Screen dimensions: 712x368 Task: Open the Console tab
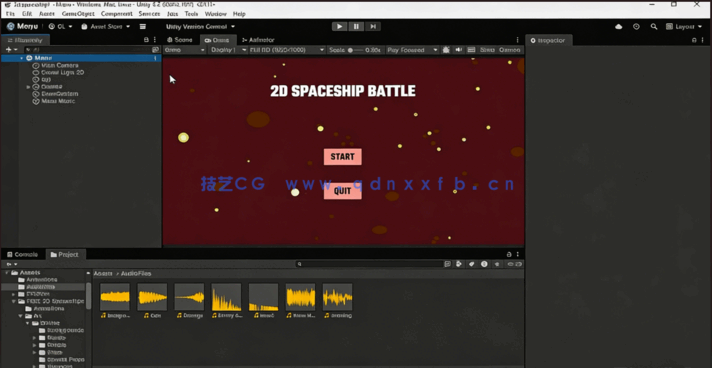(x=23, y=254)
